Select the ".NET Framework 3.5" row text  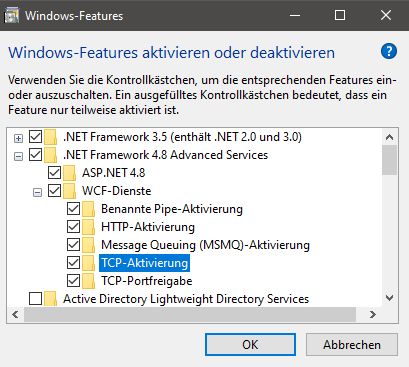click(x=182, y=137)
